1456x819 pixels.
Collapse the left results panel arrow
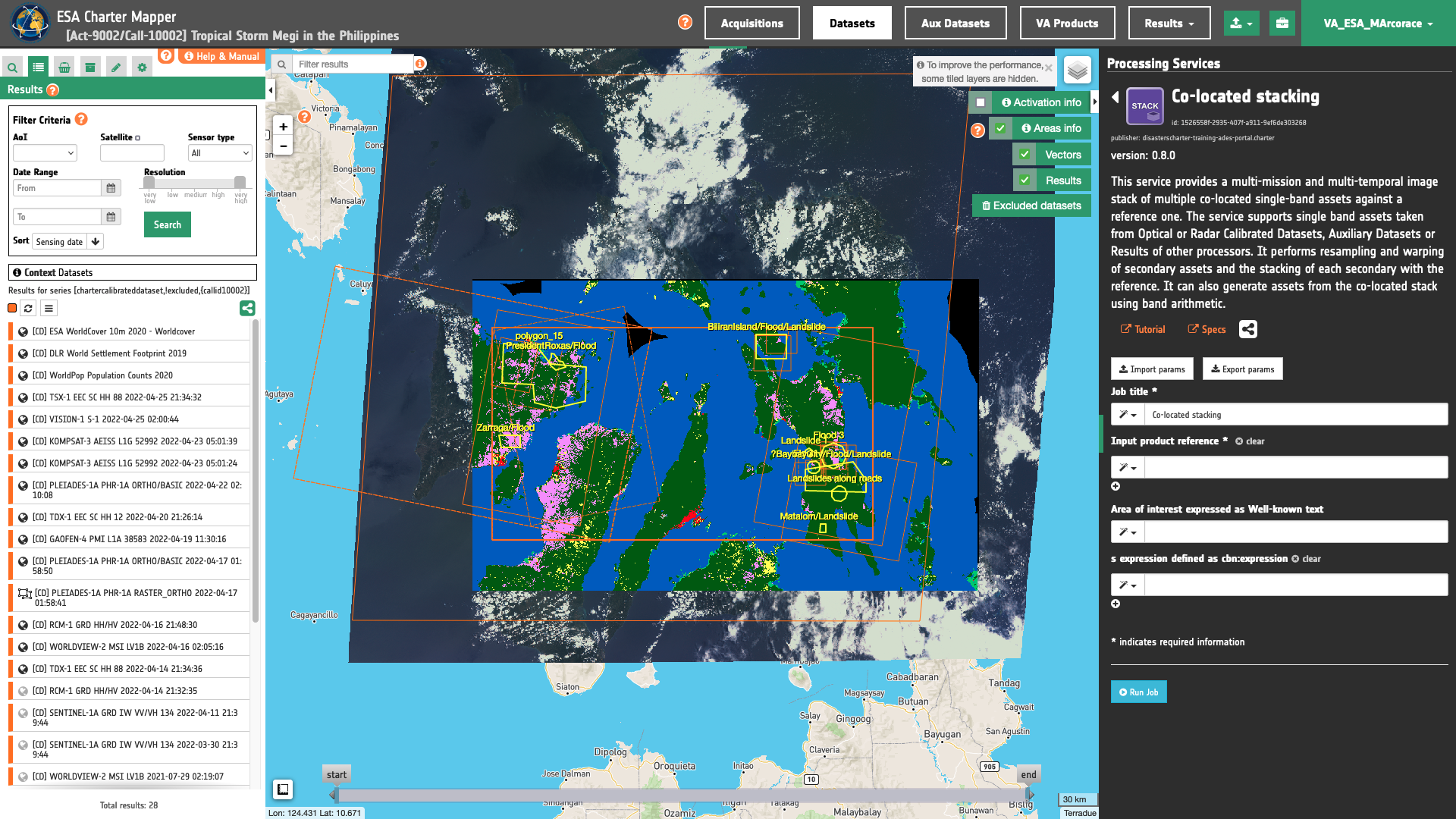pyautogui.click(x=271, y=90)
